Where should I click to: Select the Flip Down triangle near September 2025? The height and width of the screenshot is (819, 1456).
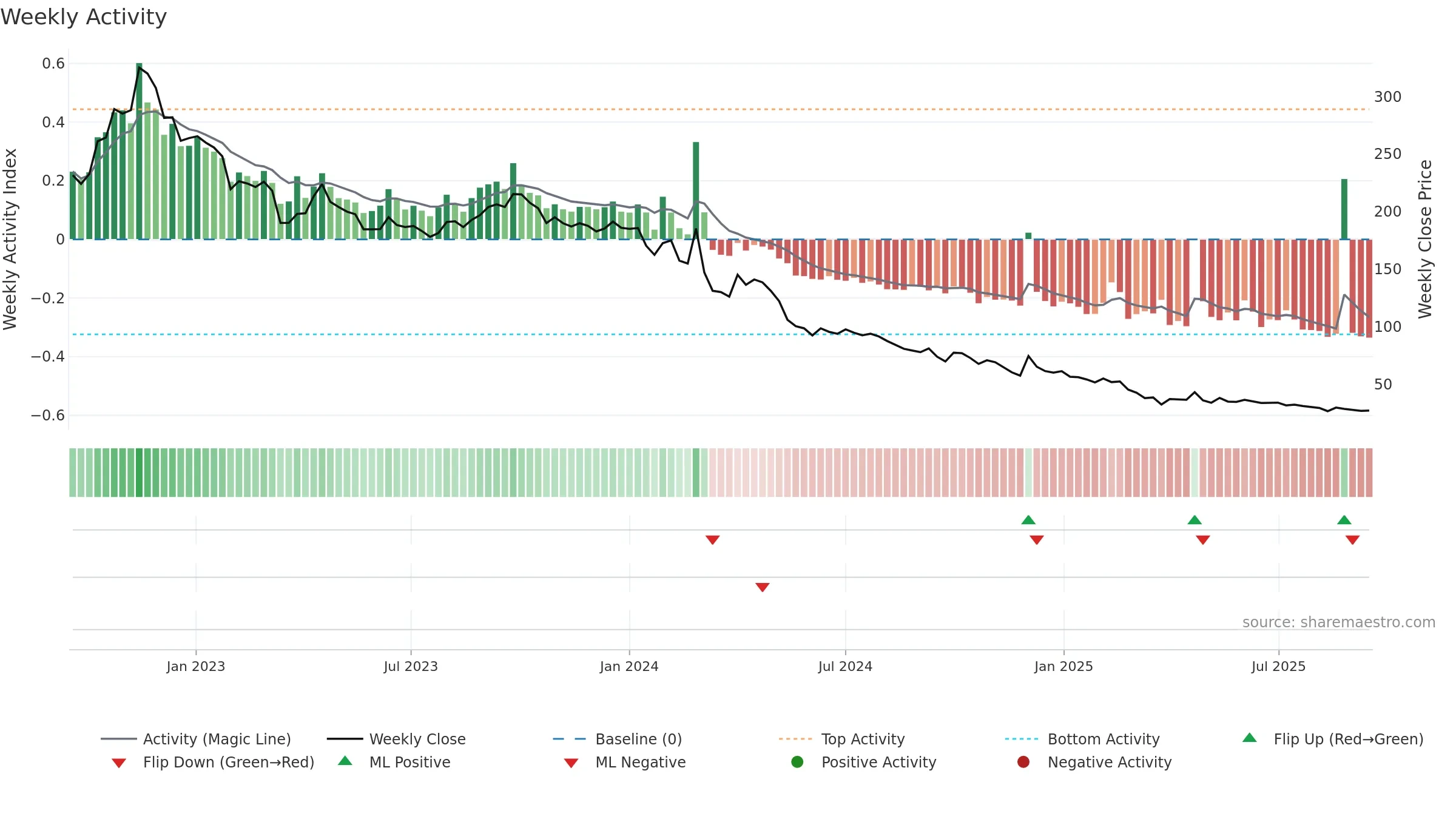[1352, 540]
